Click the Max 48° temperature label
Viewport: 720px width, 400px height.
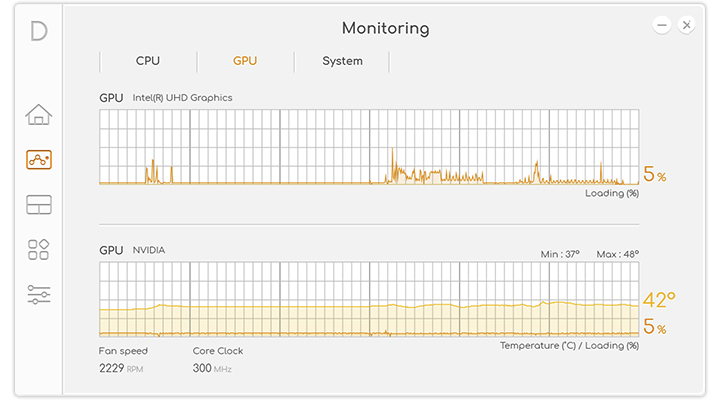[x=617, y=254]
